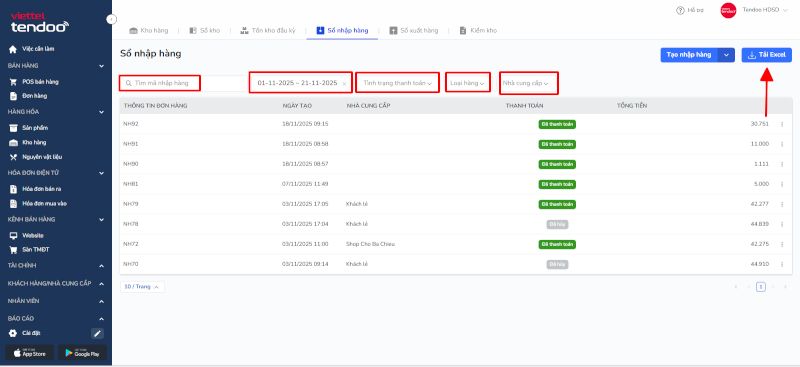Click the Tạo nhập hàng button

click(x=689, y=55)
